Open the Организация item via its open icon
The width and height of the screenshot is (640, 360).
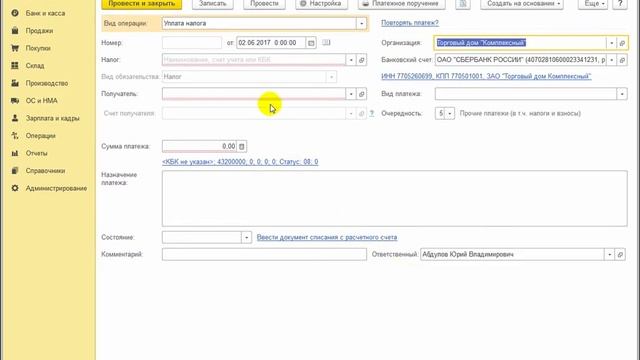click(x=622, y=43)
